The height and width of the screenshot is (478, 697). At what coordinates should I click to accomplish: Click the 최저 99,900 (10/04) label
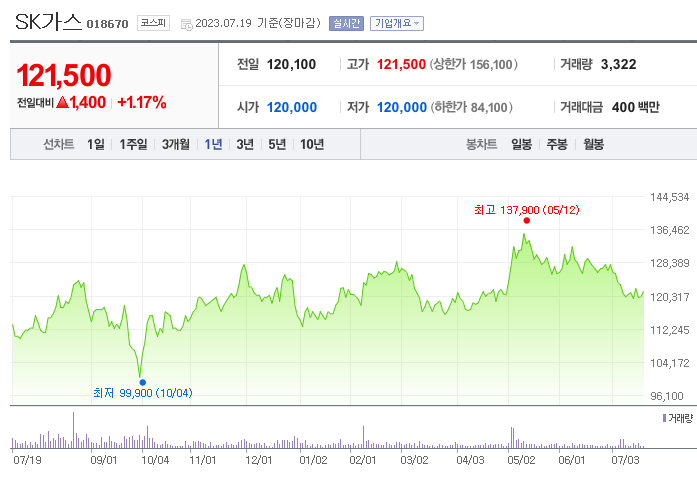(x=143, y=393)
